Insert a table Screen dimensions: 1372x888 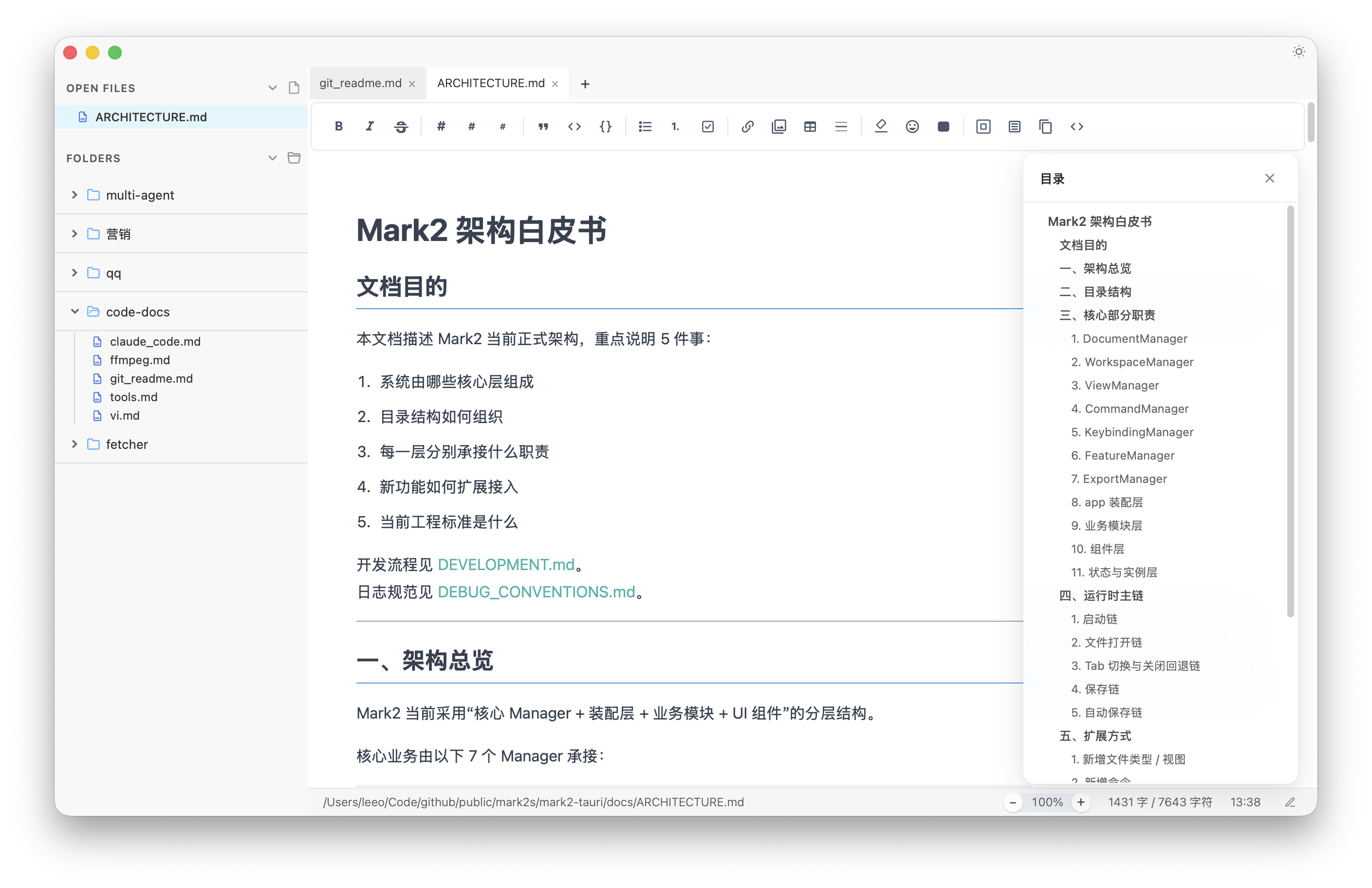click(810, 126)
